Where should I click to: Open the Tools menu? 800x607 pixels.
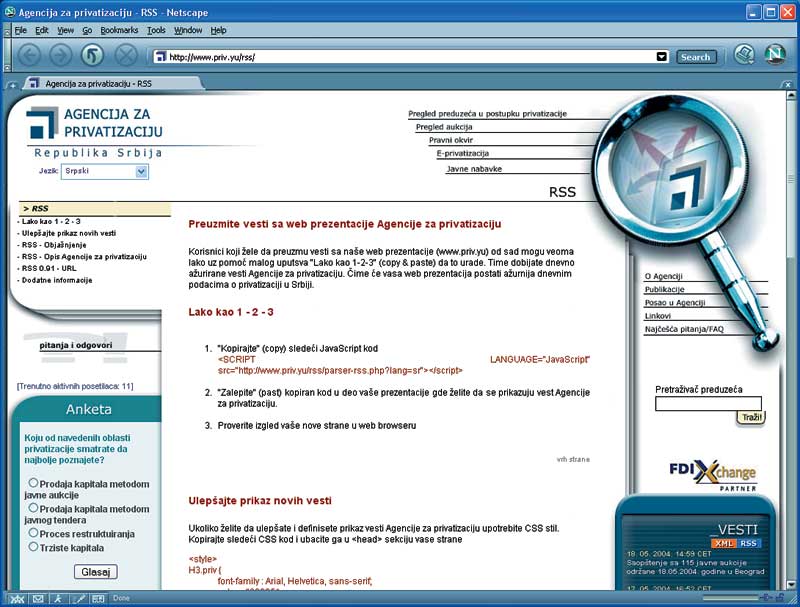(156, 30)
